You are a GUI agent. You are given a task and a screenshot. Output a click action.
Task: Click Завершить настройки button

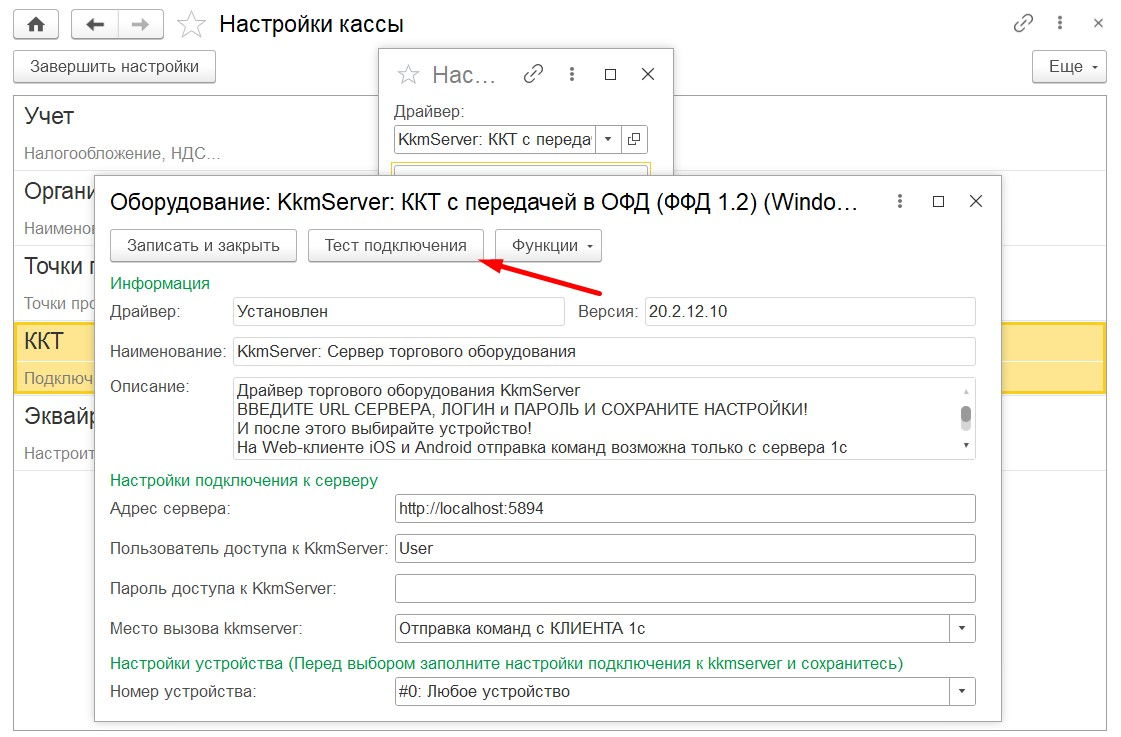[114, 66]
